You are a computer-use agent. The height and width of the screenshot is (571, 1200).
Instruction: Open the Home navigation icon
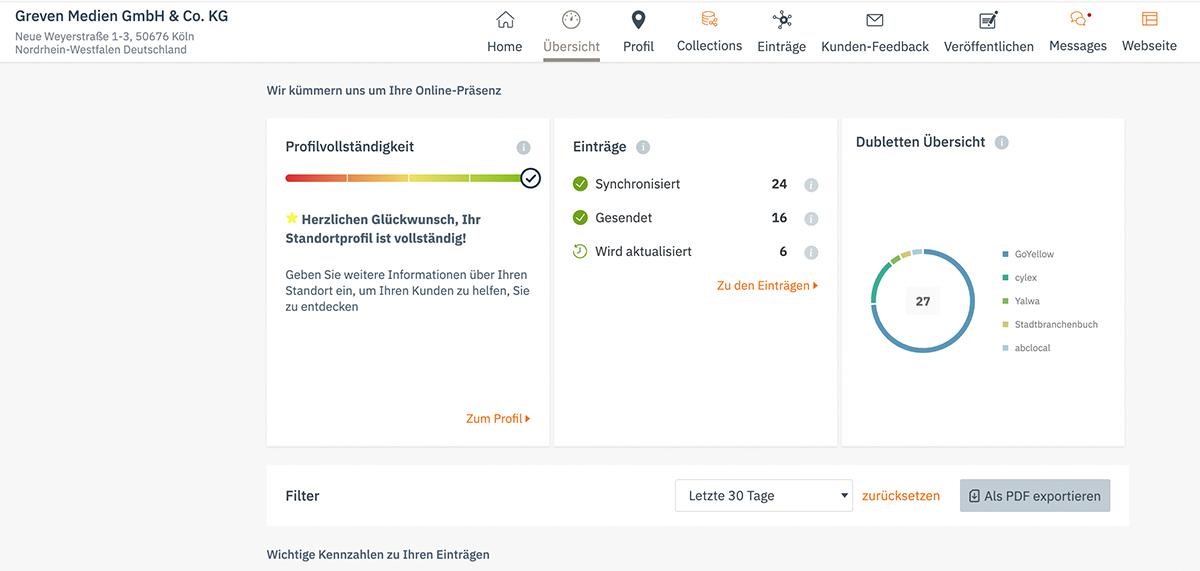pos(505,21)
